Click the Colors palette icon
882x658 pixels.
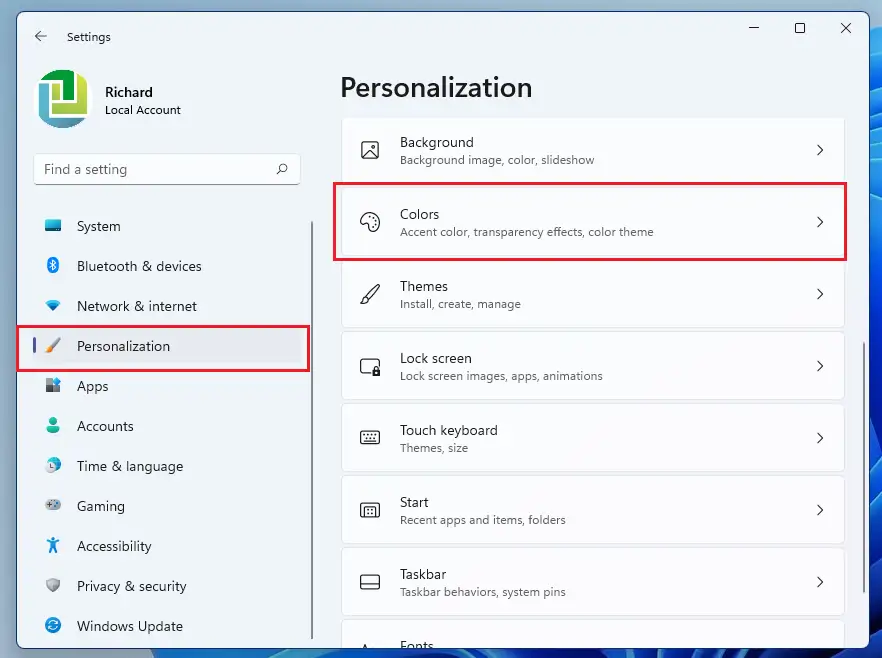[370, 222]
